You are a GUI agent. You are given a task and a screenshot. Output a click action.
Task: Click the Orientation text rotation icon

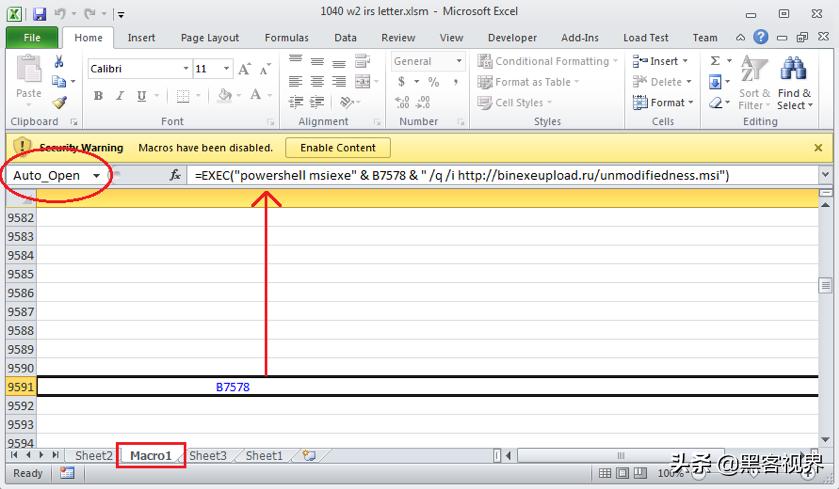point(347,102)
